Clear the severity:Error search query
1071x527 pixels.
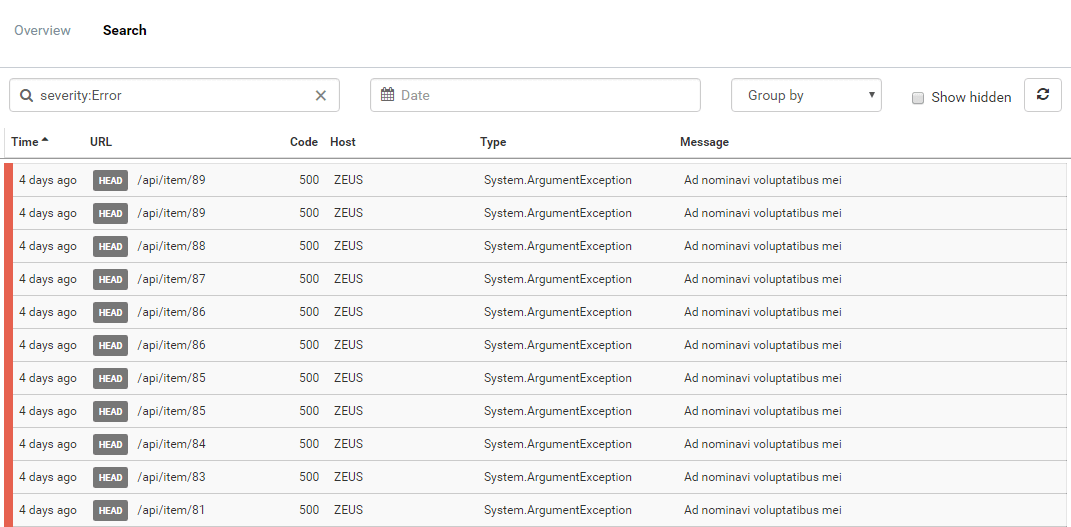320,96
